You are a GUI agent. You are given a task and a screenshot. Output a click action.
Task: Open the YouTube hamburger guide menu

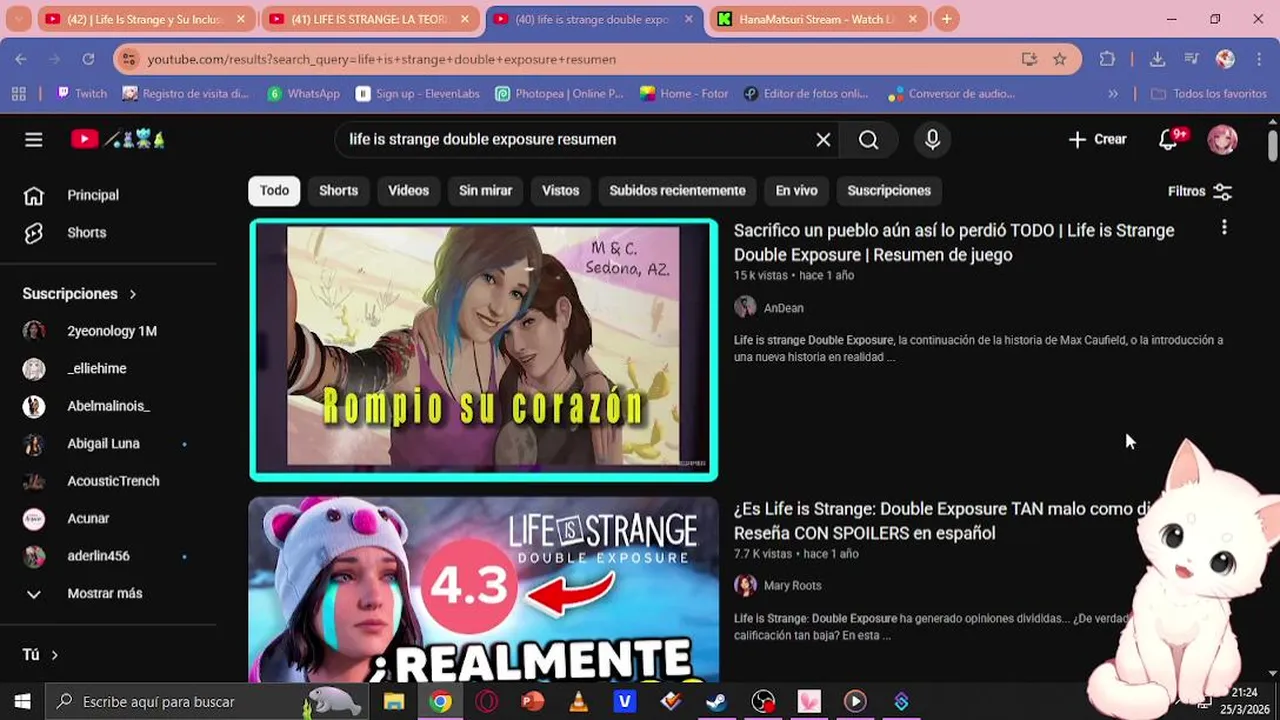coord(34,140)
